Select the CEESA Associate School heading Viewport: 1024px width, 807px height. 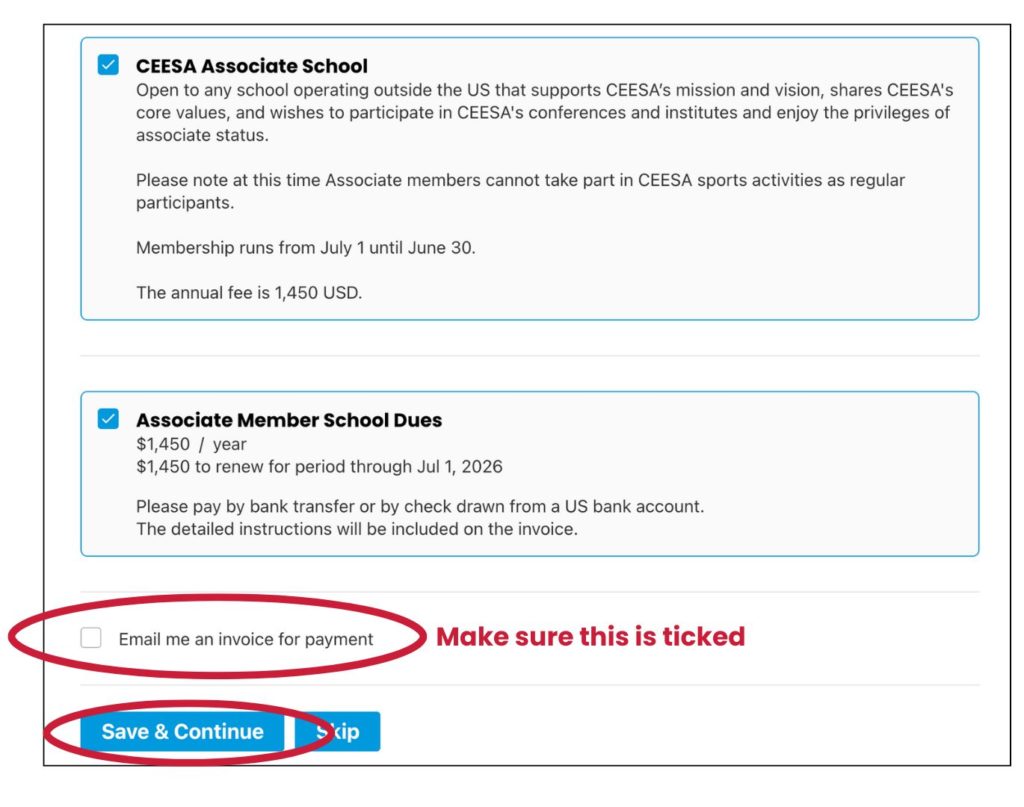coord(252,66)
